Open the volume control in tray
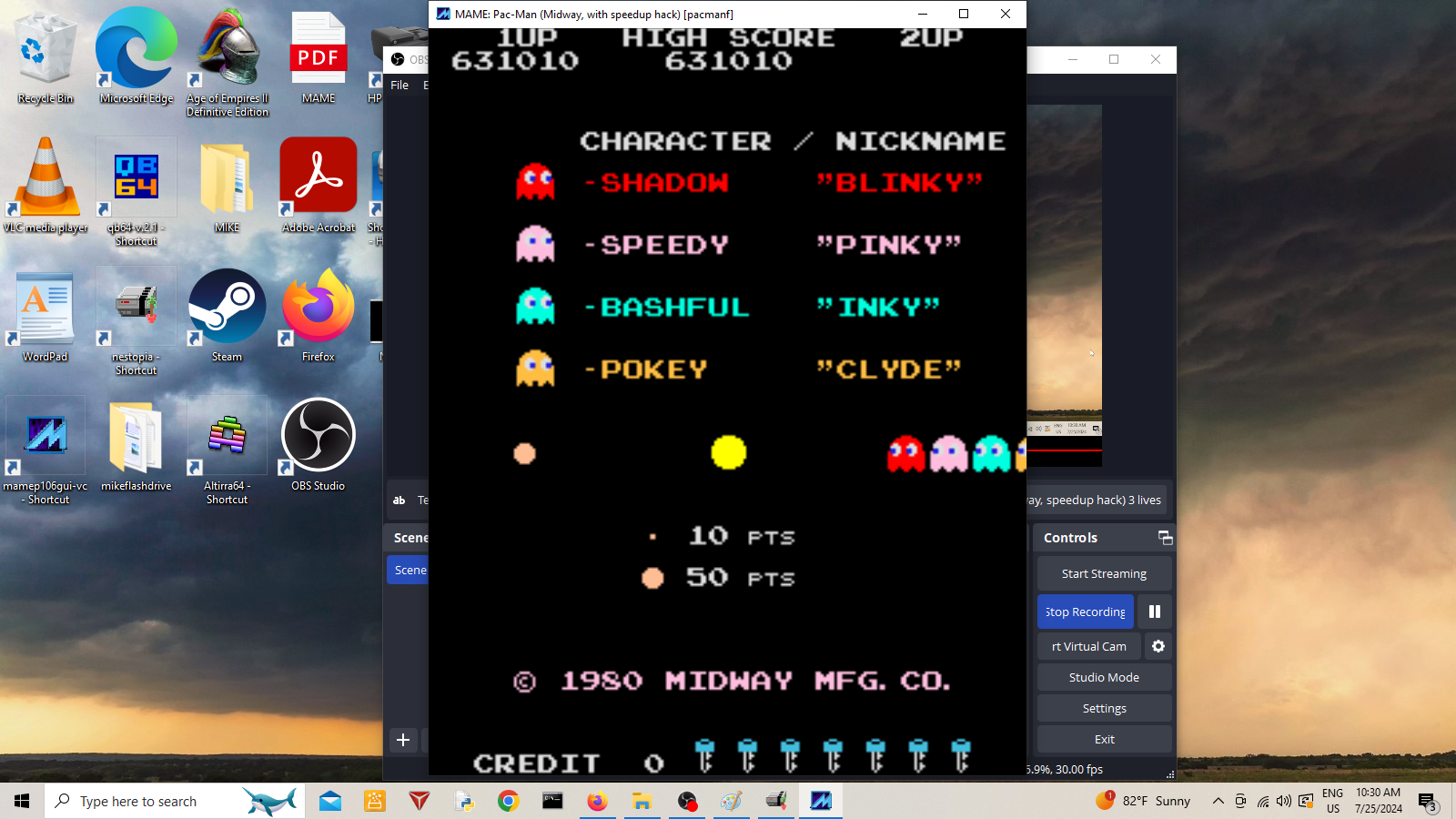The image size is (1456, 819). (x=1283, y=801)
